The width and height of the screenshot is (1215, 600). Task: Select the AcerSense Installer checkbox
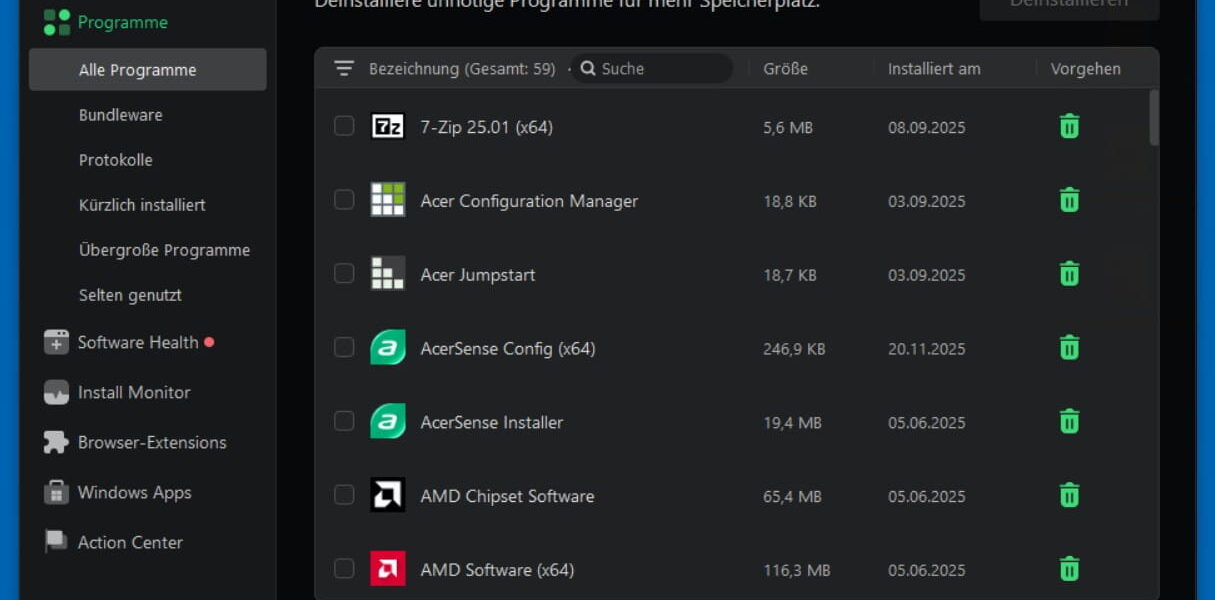click(x=344, y=421)
